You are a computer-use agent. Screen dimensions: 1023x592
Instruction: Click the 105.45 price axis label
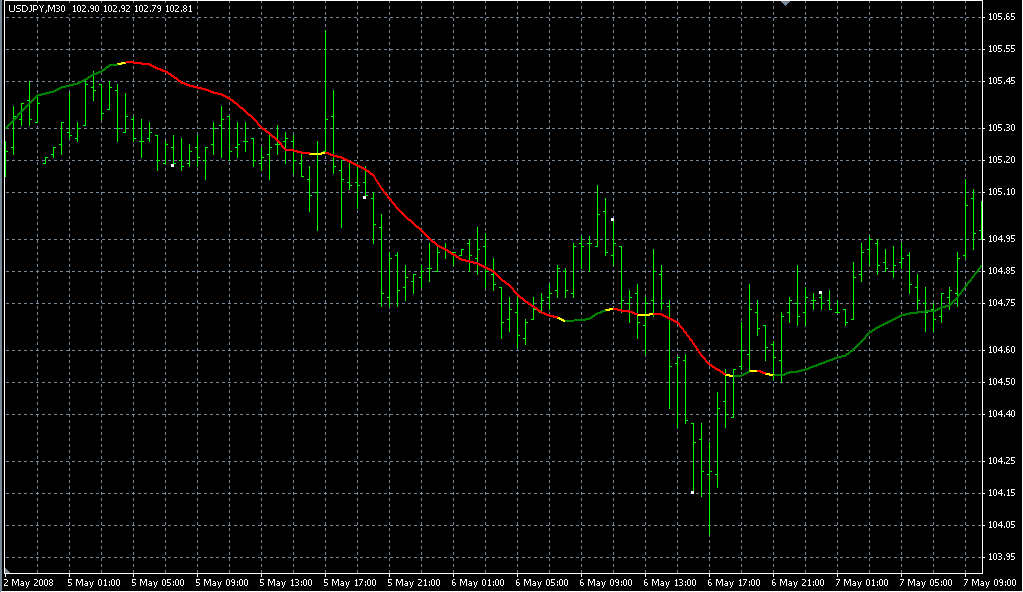pos(1001,81)
